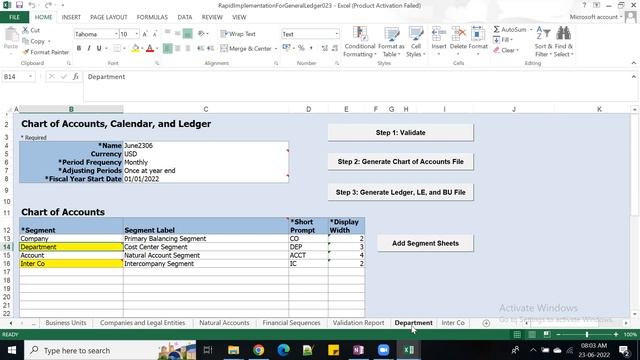Click the Delete cells icon
Viewport: 640px width, 360px height.
click(458, 34)
